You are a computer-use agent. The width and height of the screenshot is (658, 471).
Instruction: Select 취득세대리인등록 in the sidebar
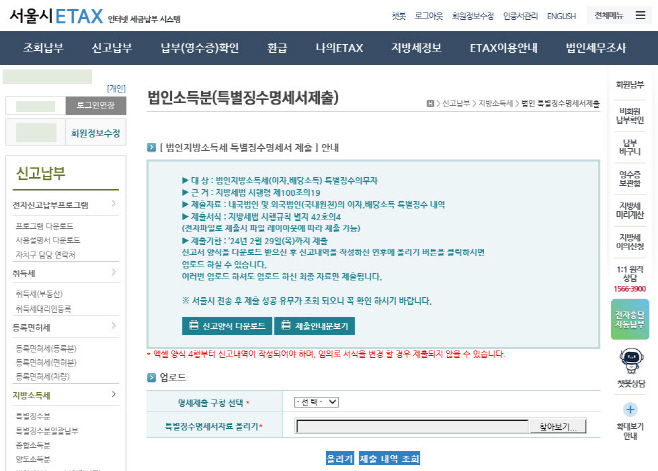[43, 309]
